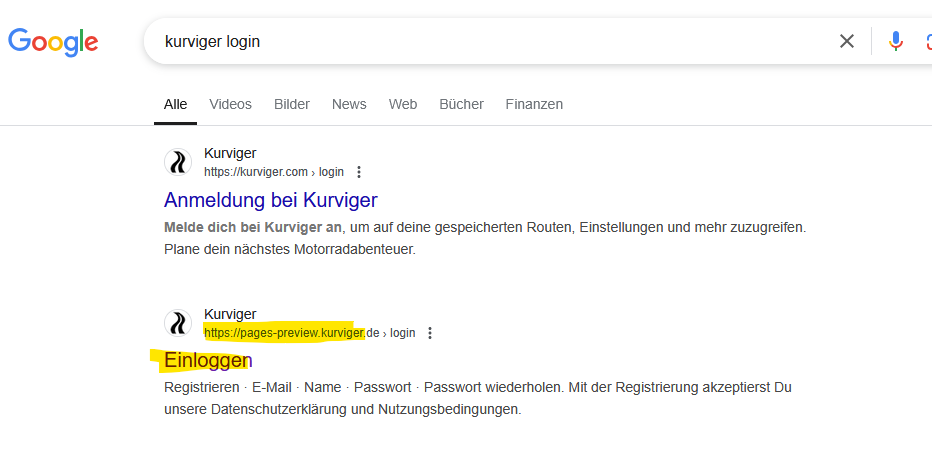Click Kurviger favicon for kurviger.com result
The width and height of the screenshot is (932, 467).
pyautogui.click(x=178, y=162)
